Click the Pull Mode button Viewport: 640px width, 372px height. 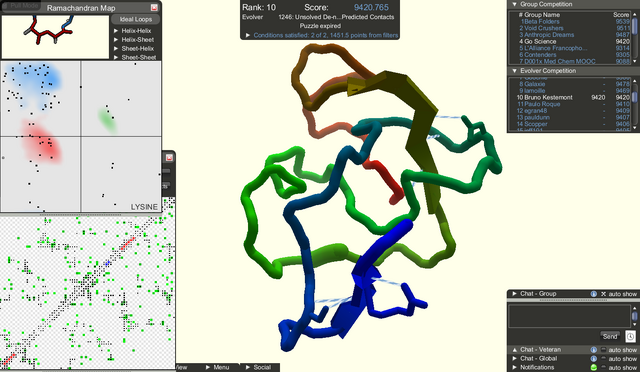tap(20, 5)
